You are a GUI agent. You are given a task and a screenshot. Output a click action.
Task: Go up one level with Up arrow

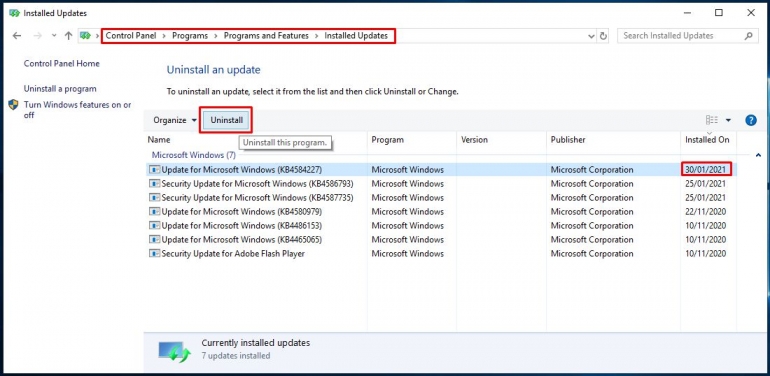tap(69, 36)
